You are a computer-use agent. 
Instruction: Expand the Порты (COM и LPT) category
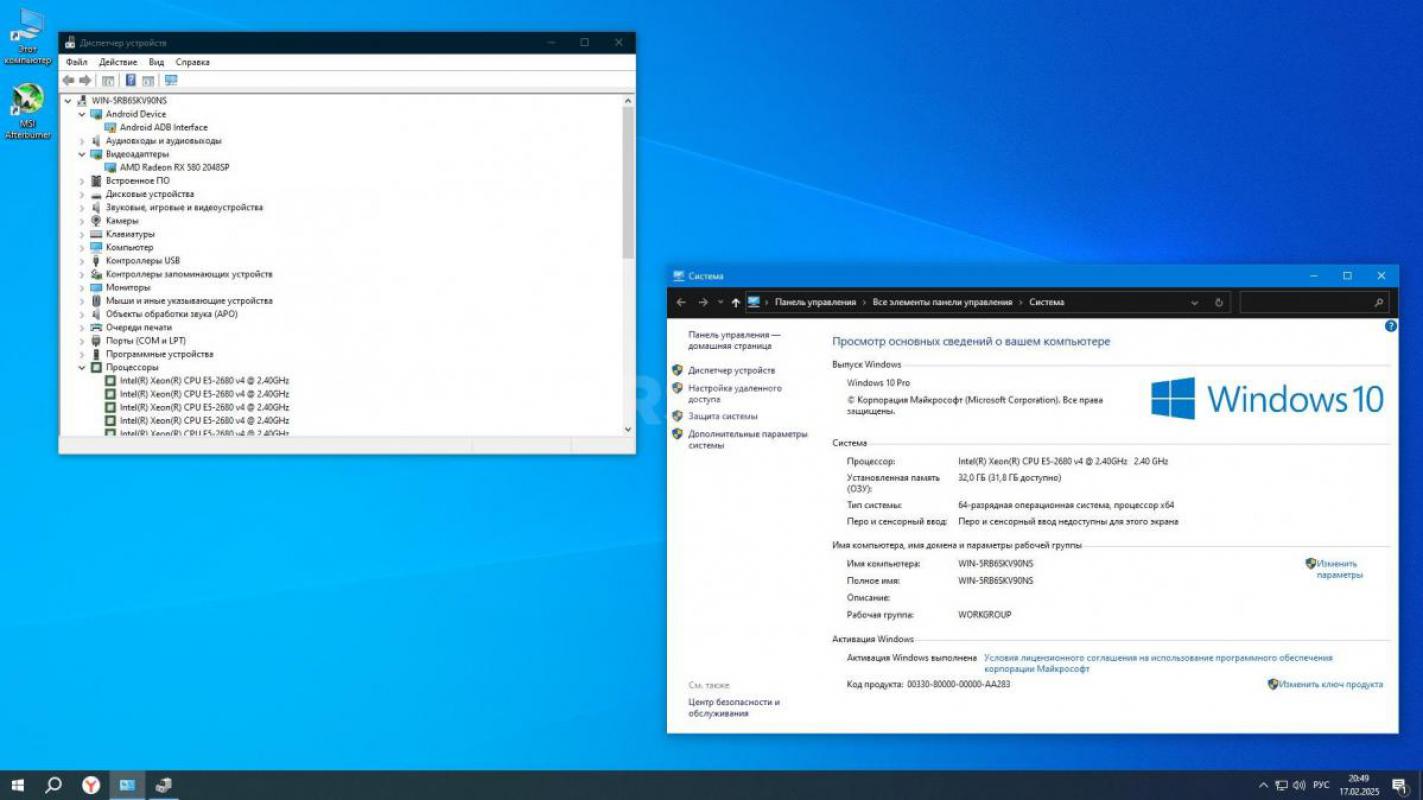coord(82,341)
